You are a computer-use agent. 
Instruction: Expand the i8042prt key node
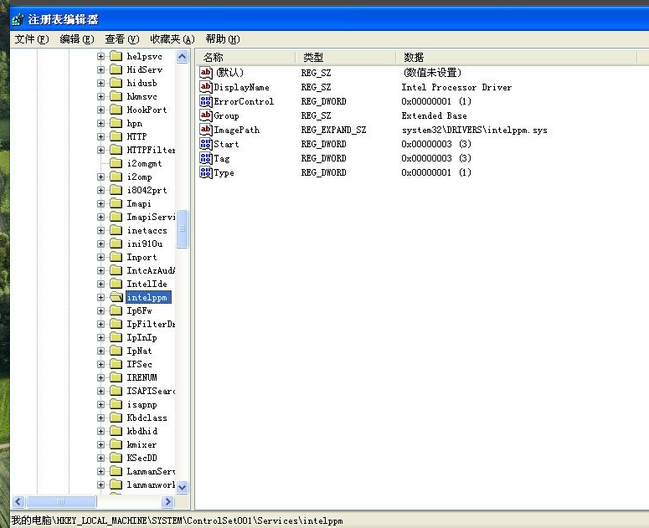point(101,190)
